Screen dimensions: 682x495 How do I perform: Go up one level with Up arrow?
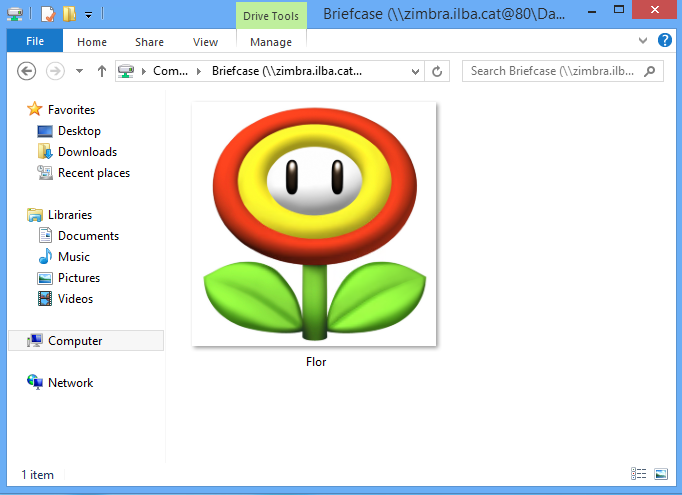(102, 71)
